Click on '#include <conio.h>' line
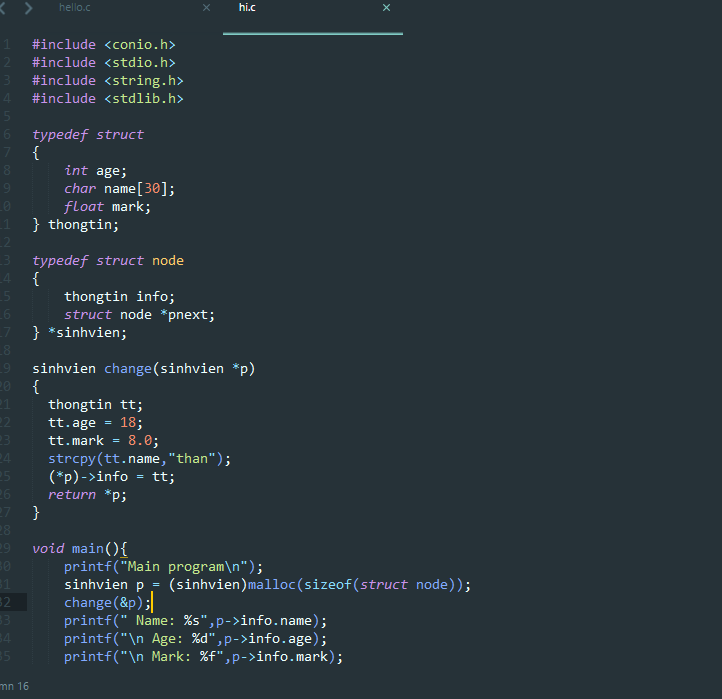722x699 pixels. 104,45
